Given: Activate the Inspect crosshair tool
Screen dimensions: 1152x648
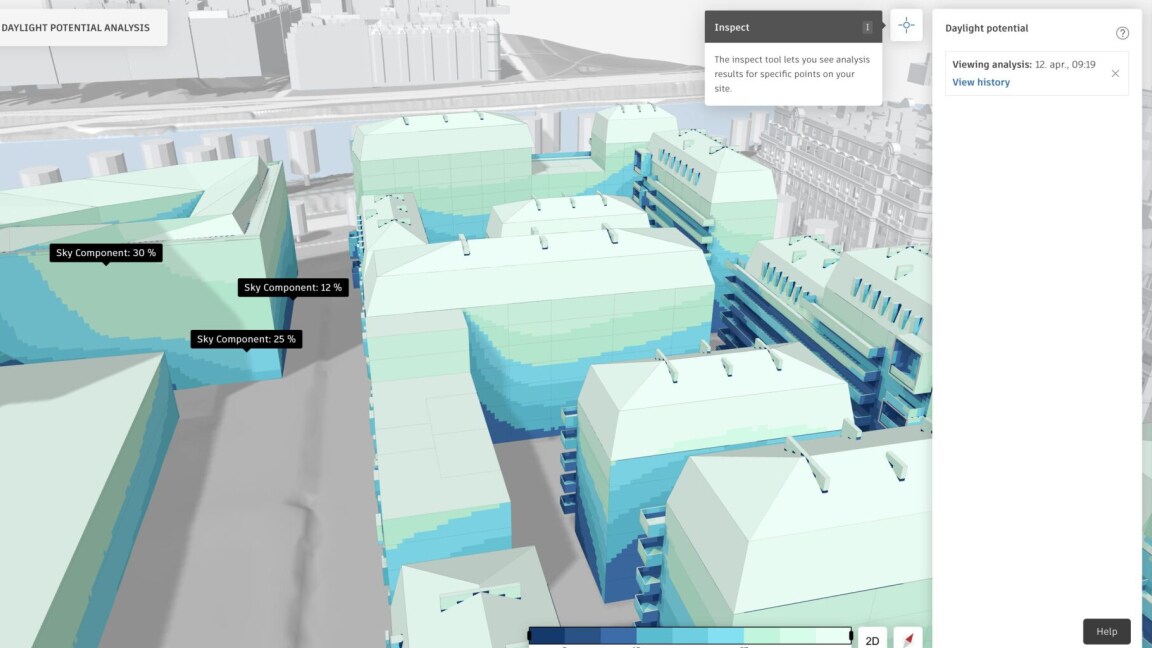Looking at the screenshot, I should tap(906, 26).
